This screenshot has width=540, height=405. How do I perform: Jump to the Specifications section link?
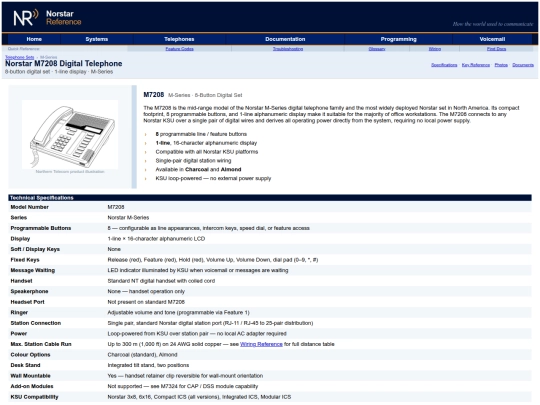444,65
